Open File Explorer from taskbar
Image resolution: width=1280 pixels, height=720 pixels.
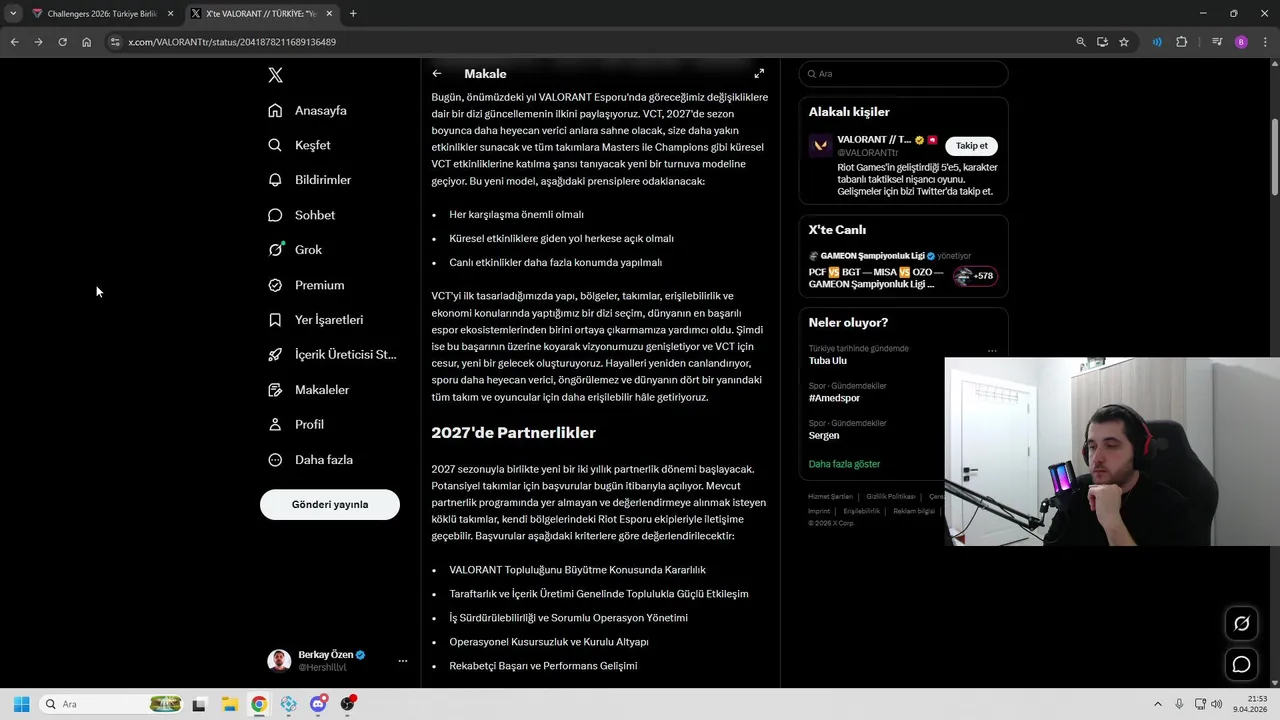click(229, 704)
